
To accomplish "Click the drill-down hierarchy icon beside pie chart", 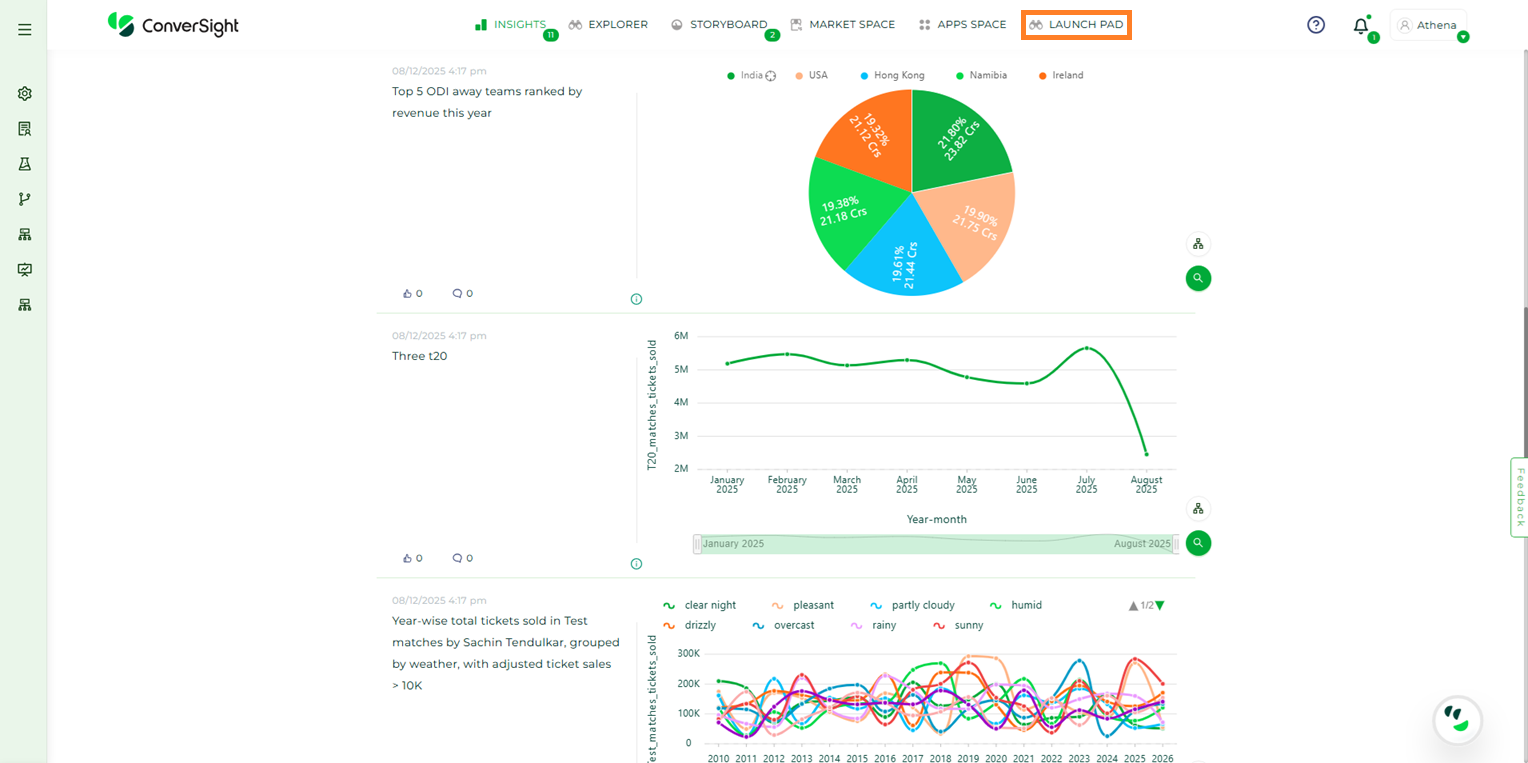I will point(1198,244).
